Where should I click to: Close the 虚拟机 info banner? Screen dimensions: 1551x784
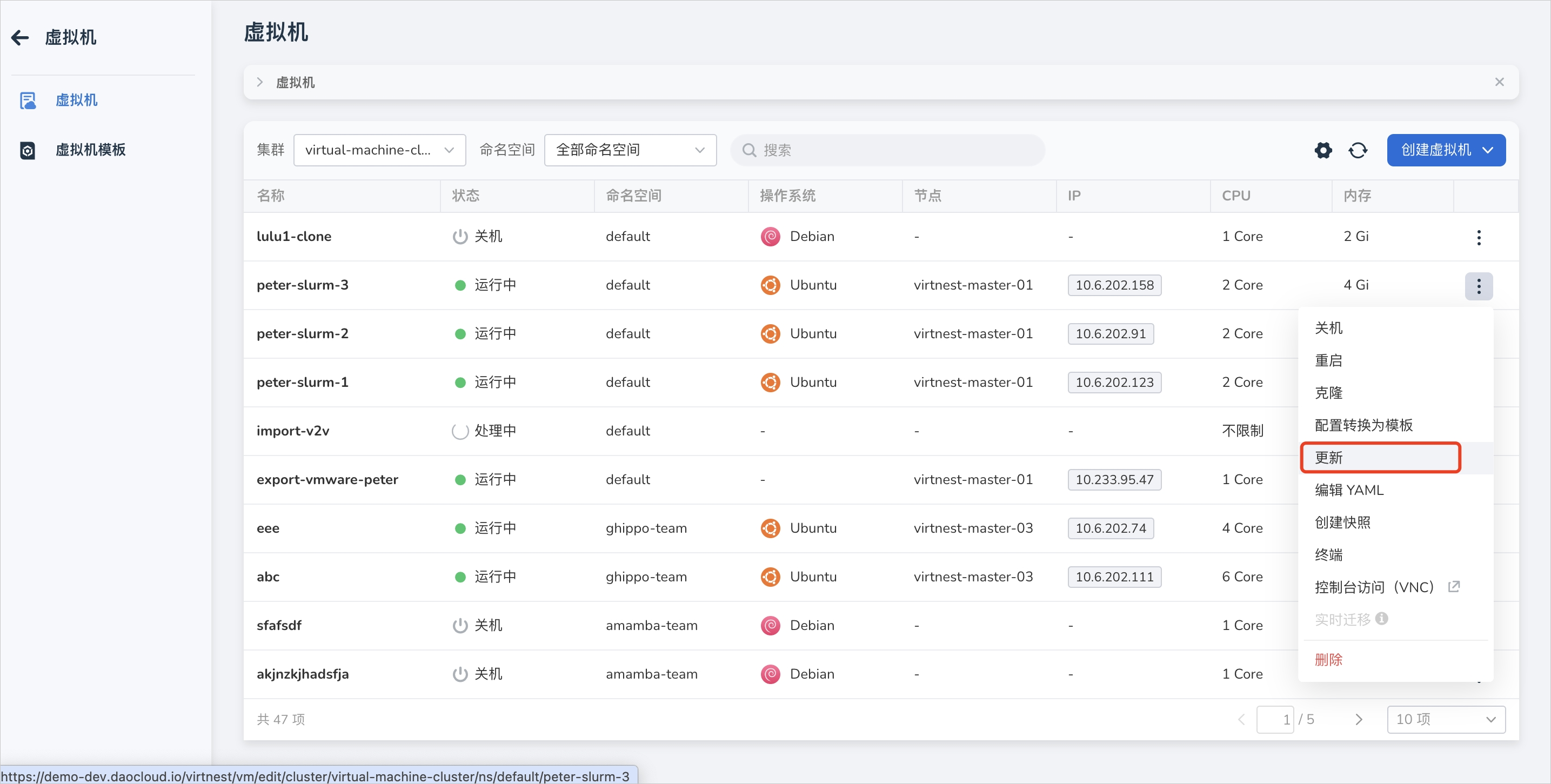coord(1499,82)
